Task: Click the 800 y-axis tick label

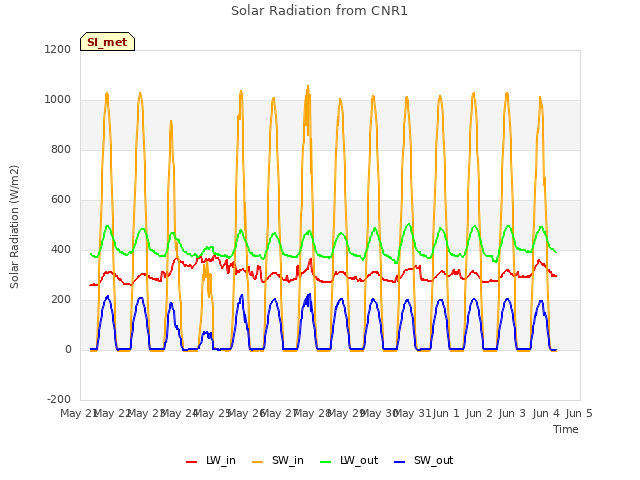Action: [61, 149]
